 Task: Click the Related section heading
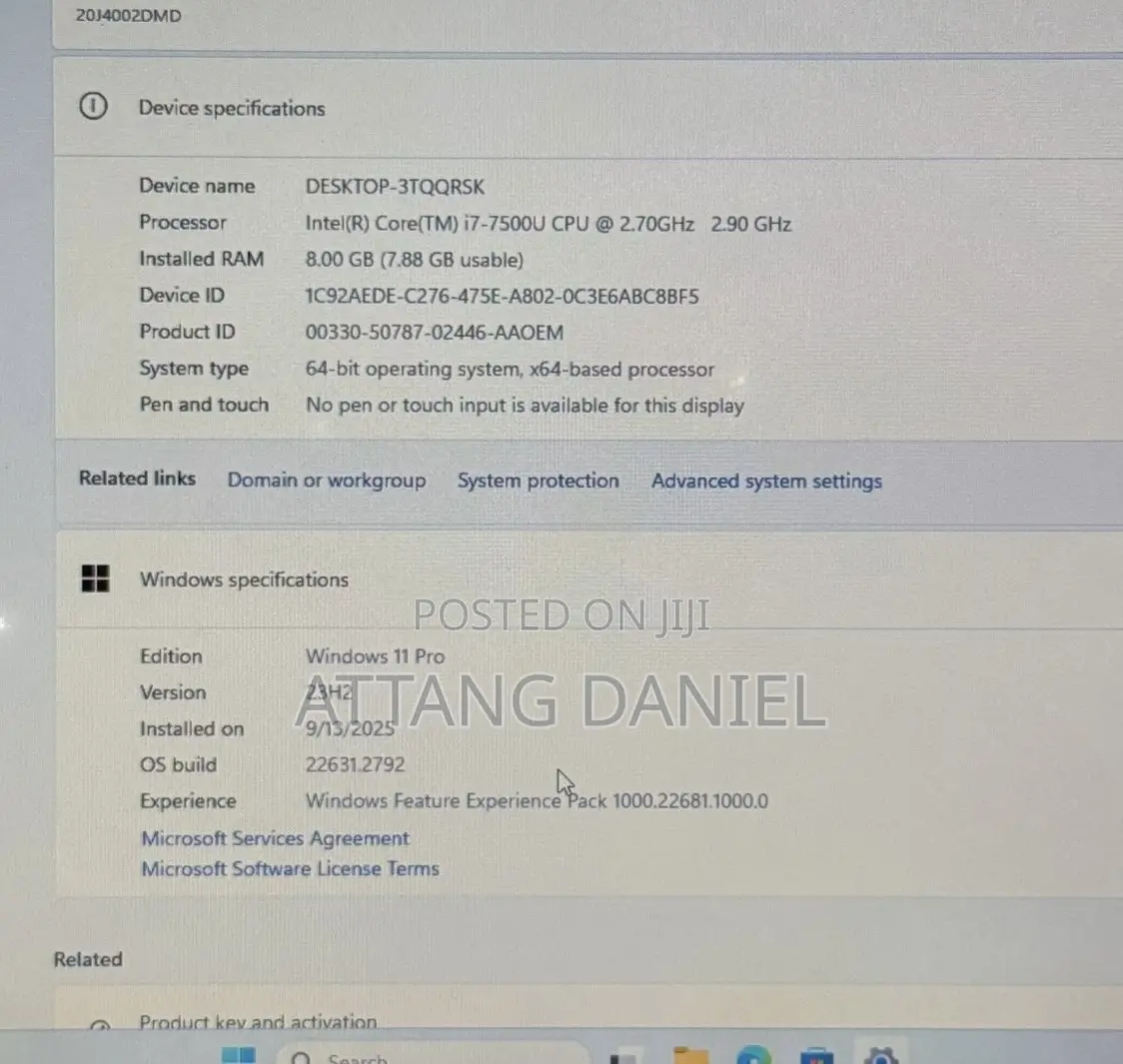click(88, 959)
